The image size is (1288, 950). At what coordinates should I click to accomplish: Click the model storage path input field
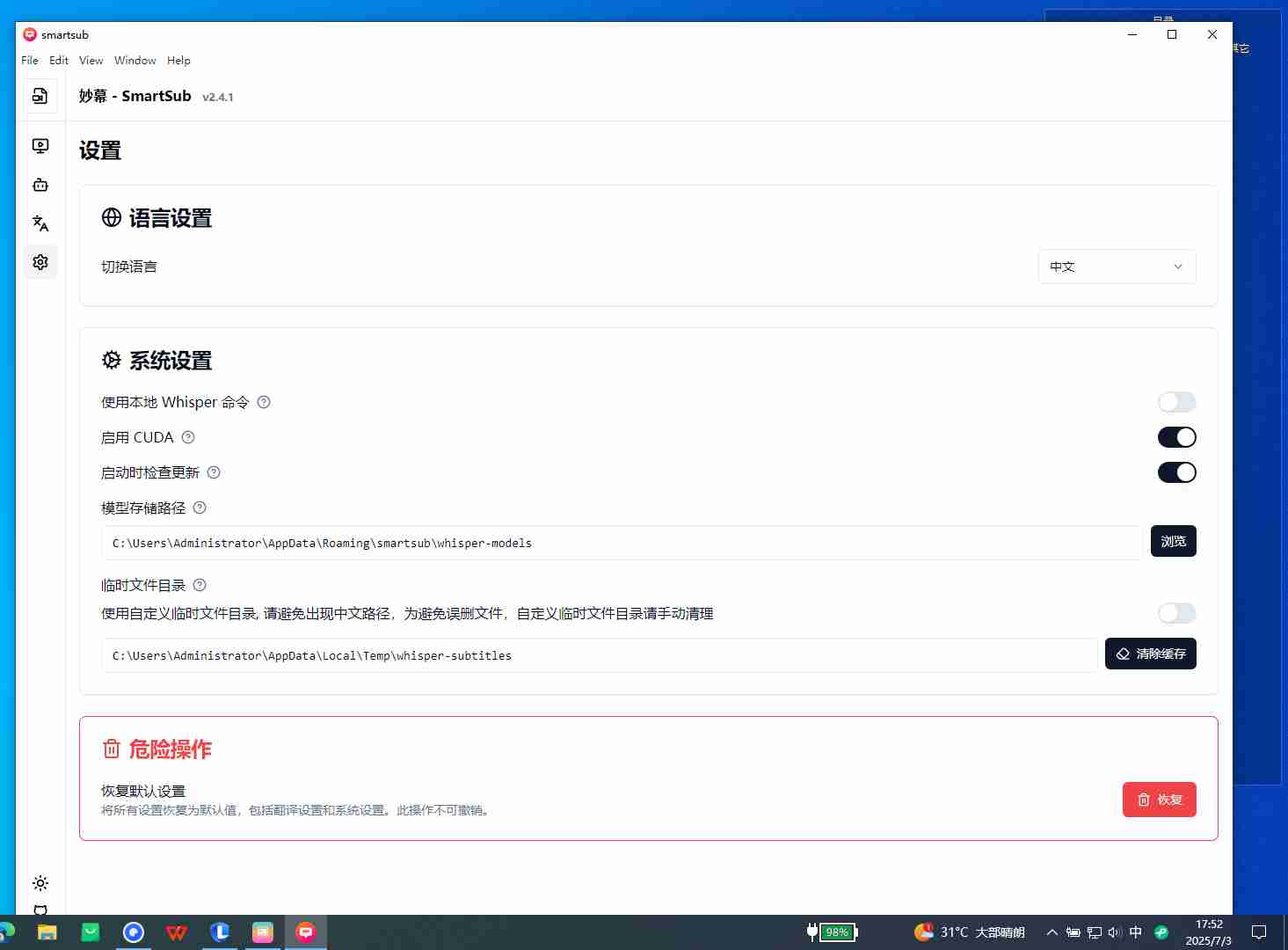[615, 543]
